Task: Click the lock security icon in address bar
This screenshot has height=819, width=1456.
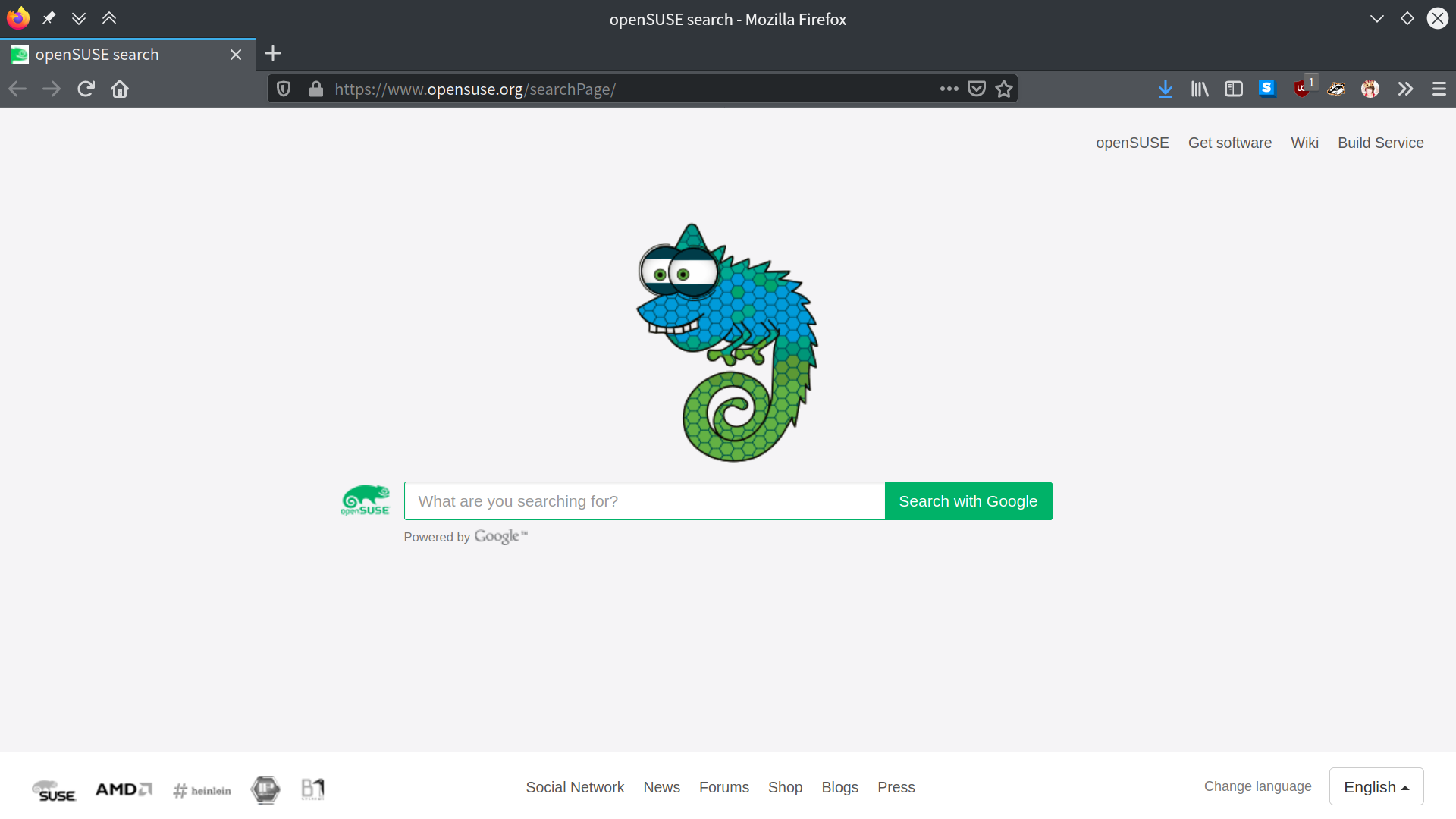Action: [x=316, y=89]
